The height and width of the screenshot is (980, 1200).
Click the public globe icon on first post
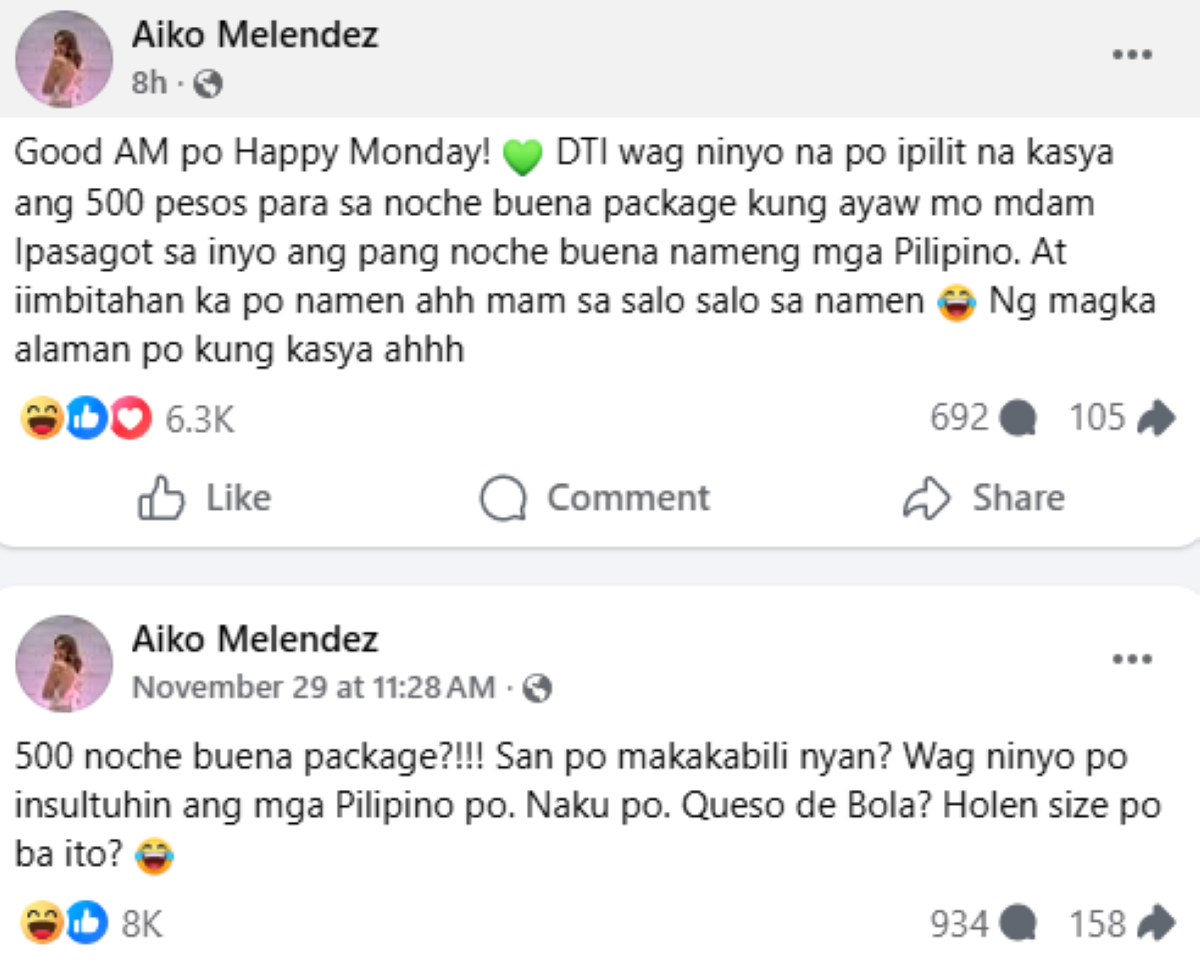click(209, 85)
